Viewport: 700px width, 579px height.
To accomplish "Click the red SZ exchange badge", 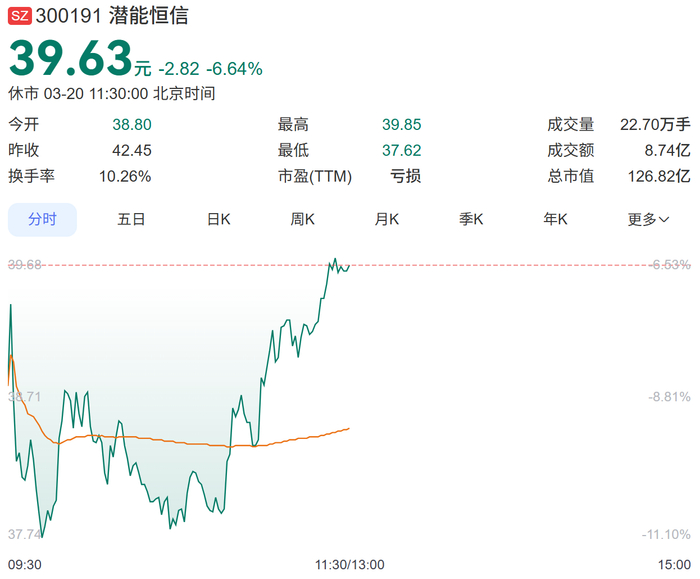I will pyautogui.click(x=20, y=16).
